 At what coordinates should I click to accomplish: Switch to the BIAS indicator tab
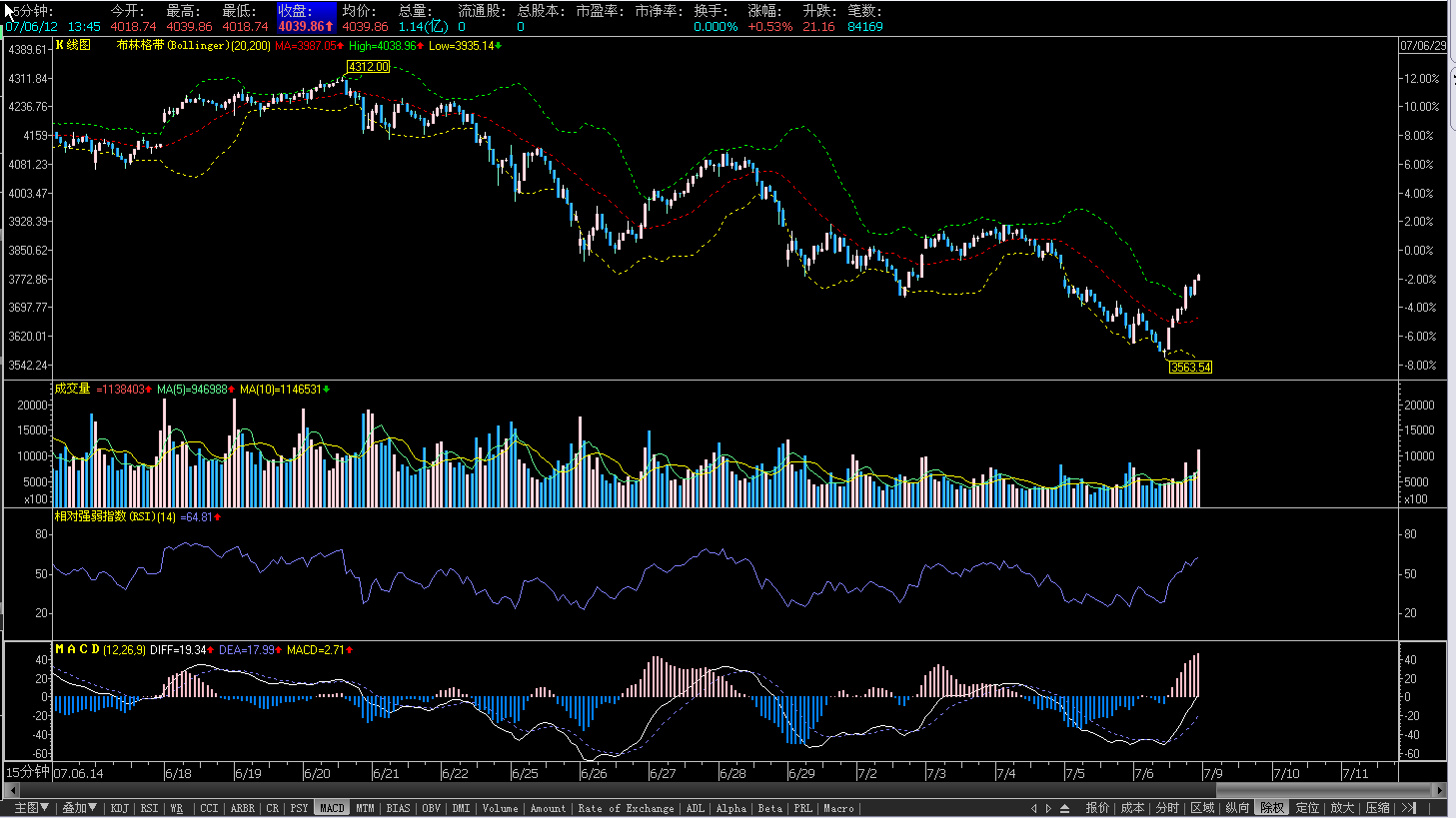coord(398,808)
